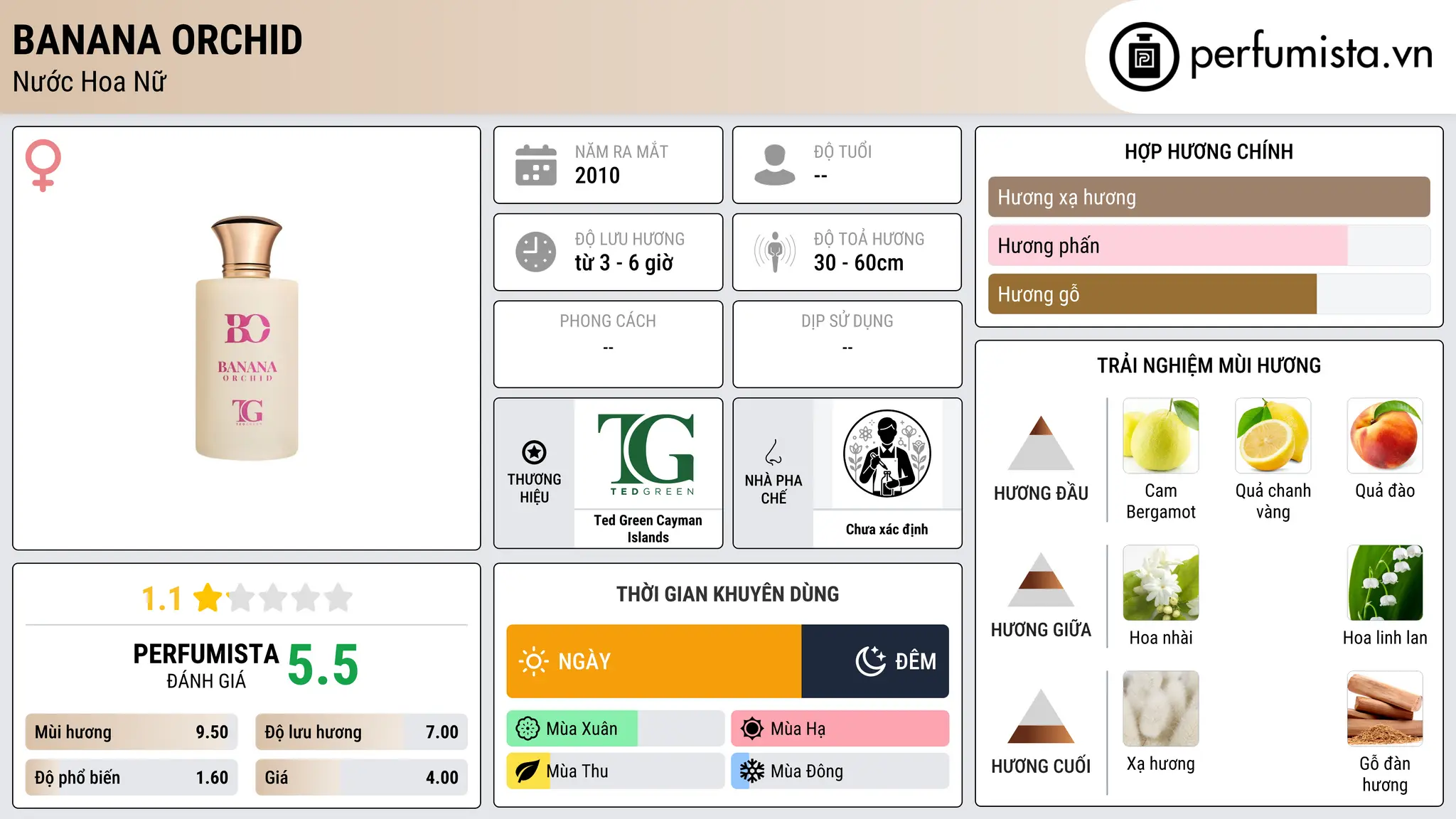1456x819 pixels.
Task: Click the star badge icon above Thương hiệu
Action: point(534,452)
